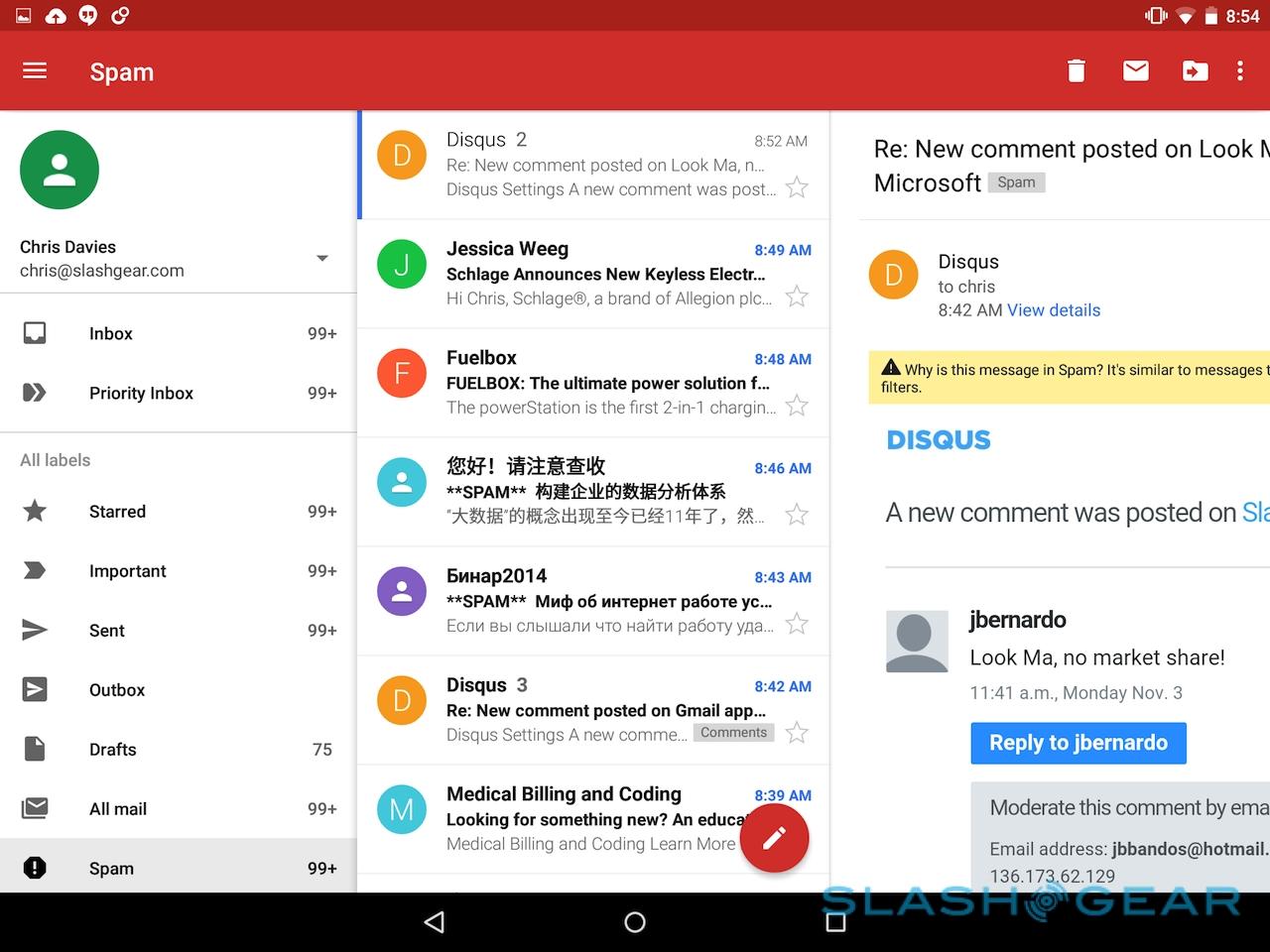
Task: Open the three-dot overflow menu
Action: pos(1239,70)
